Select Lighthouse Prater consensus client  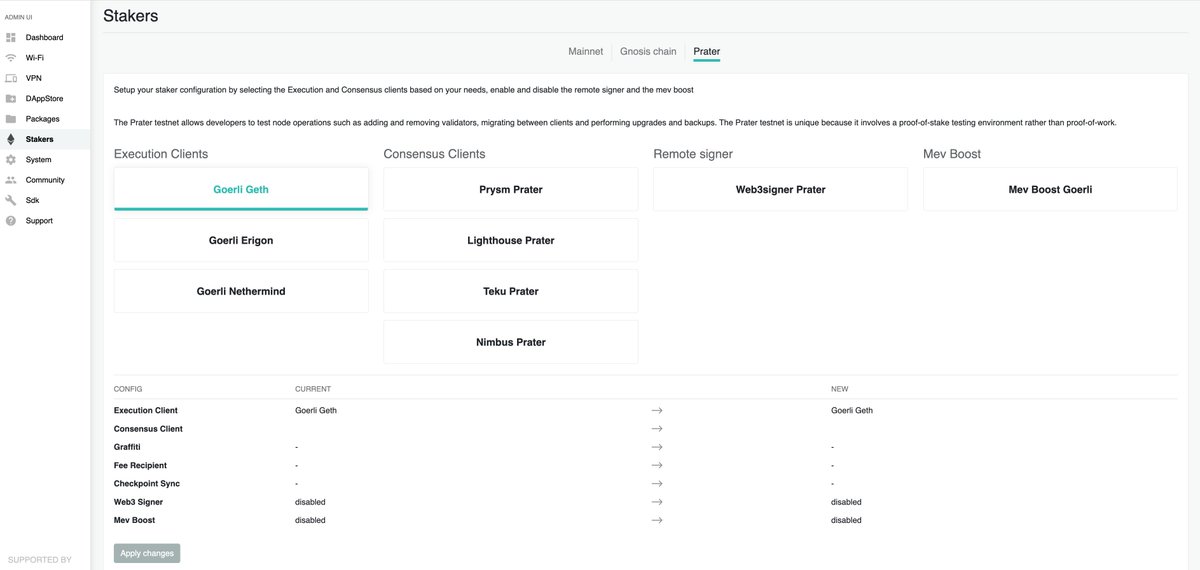[510, 240]
